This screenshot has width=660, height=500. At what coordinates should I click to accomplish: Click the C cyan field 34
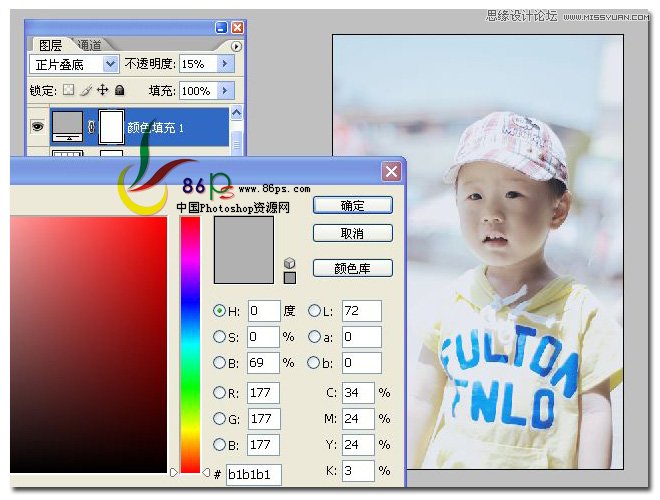point(358,393)
